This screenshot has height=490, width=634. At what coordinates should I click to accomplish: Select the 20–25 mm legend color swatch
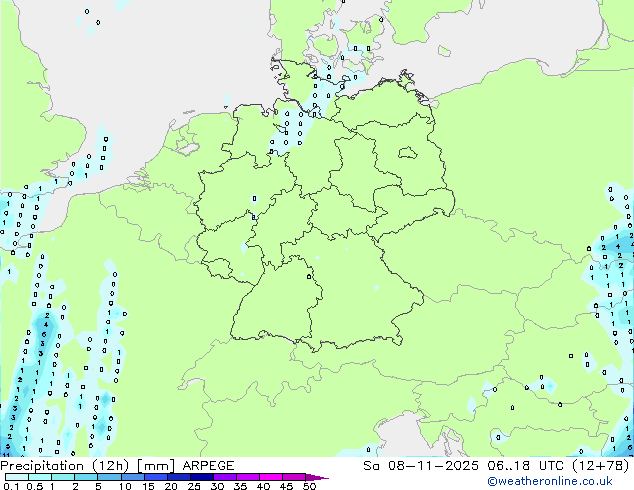pyautogui.click(x=179, y=477)
